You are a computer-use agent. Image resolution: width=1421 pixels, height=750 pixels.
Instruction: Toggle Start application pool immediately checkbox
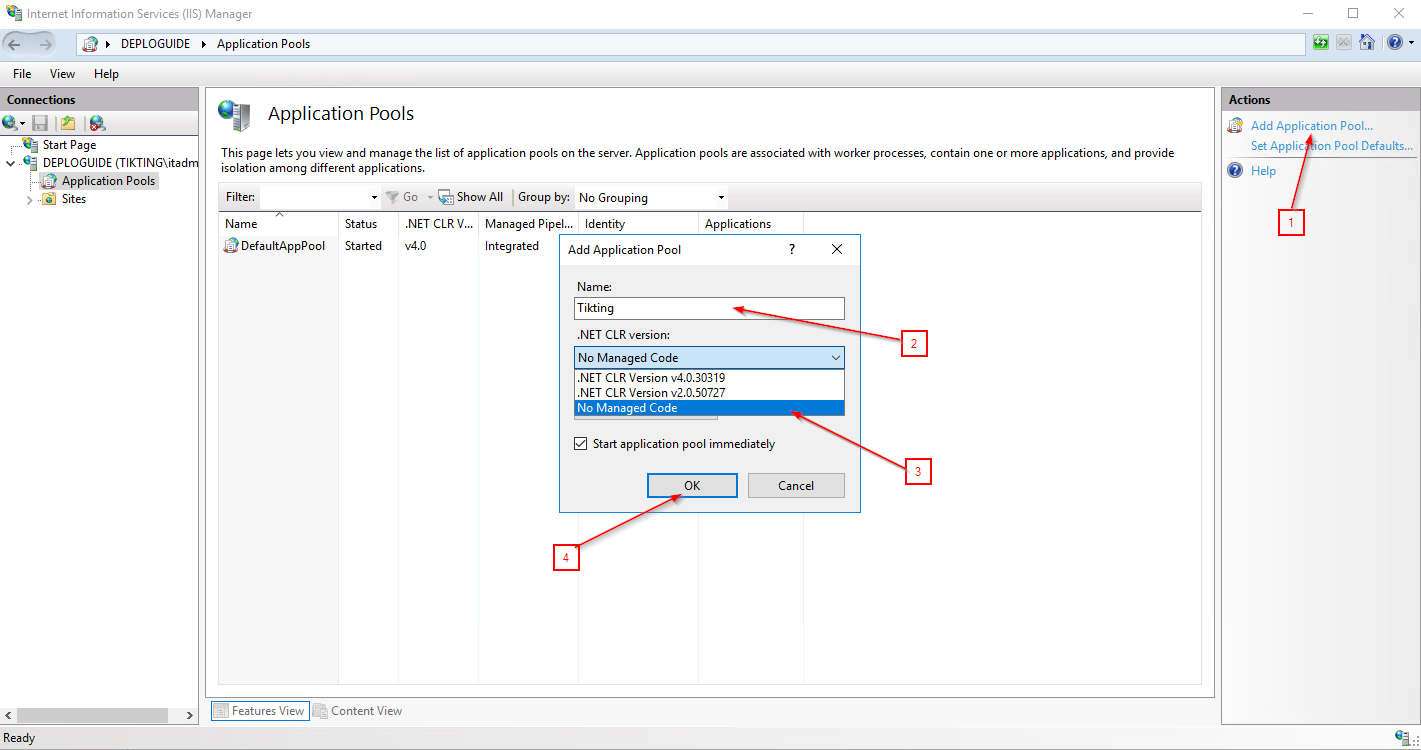click(x=581, y=444)
